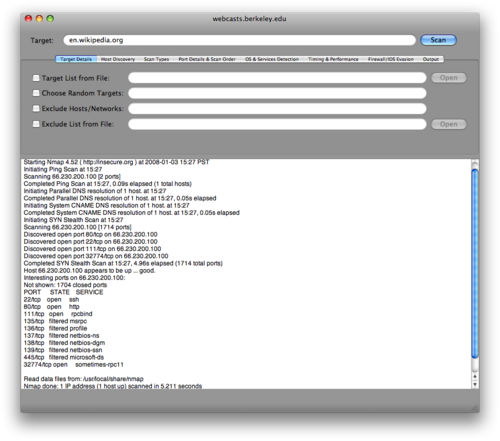Image resolution: width=500 pixels, height=441 pixels.
Task: Click the '138/tcp filtered netbios-dgm' row
Action: [x=64, y=343]
